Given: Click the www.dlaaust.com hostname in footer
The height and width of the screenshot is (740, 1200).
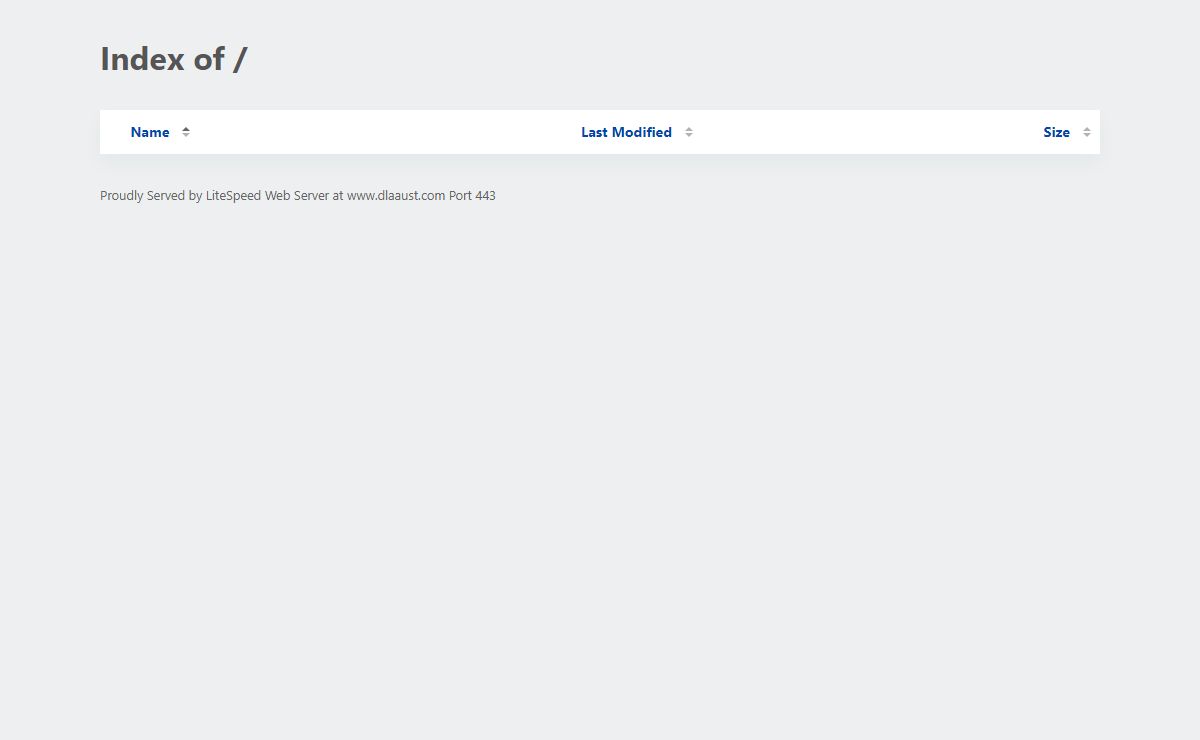Looking at the screenshot, I should (396, 196).
